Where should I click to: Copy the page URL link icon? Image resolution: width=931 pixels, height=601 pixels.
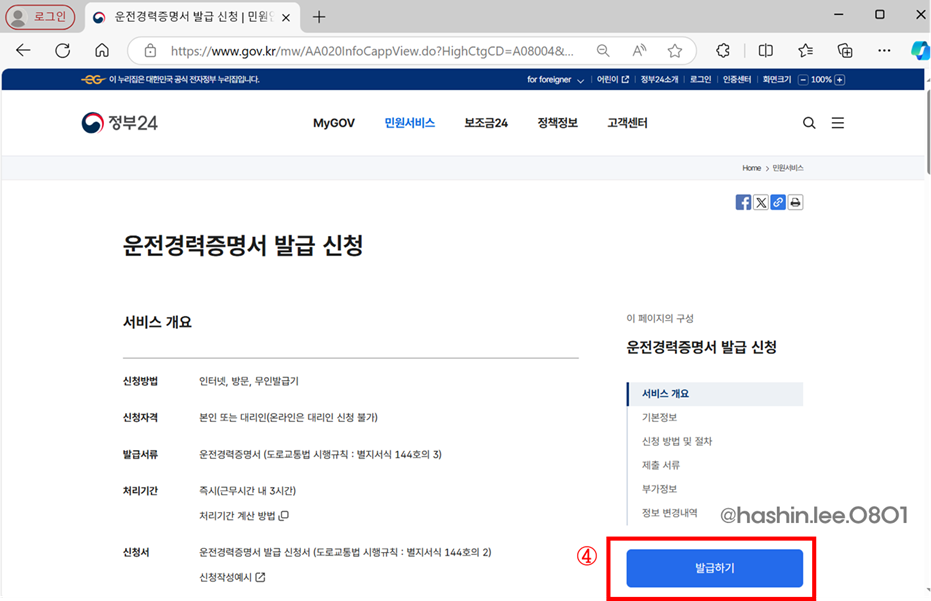pyautogui.click(x=778, y=202)
